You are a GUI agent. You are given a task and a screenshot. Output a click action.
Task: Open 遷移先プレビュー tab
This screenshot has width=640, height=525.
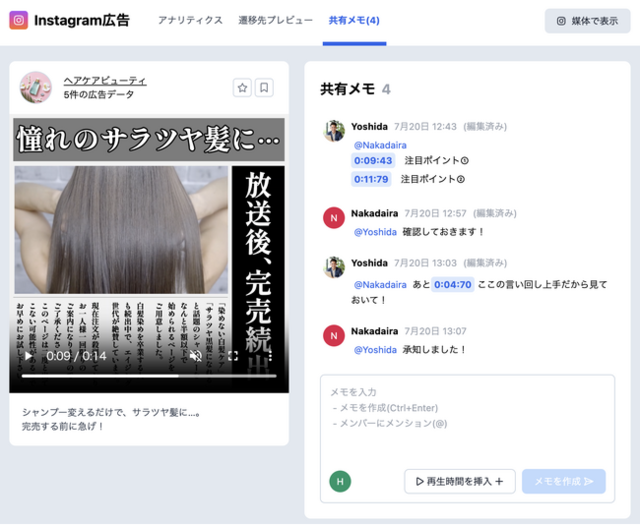[276, 20]
